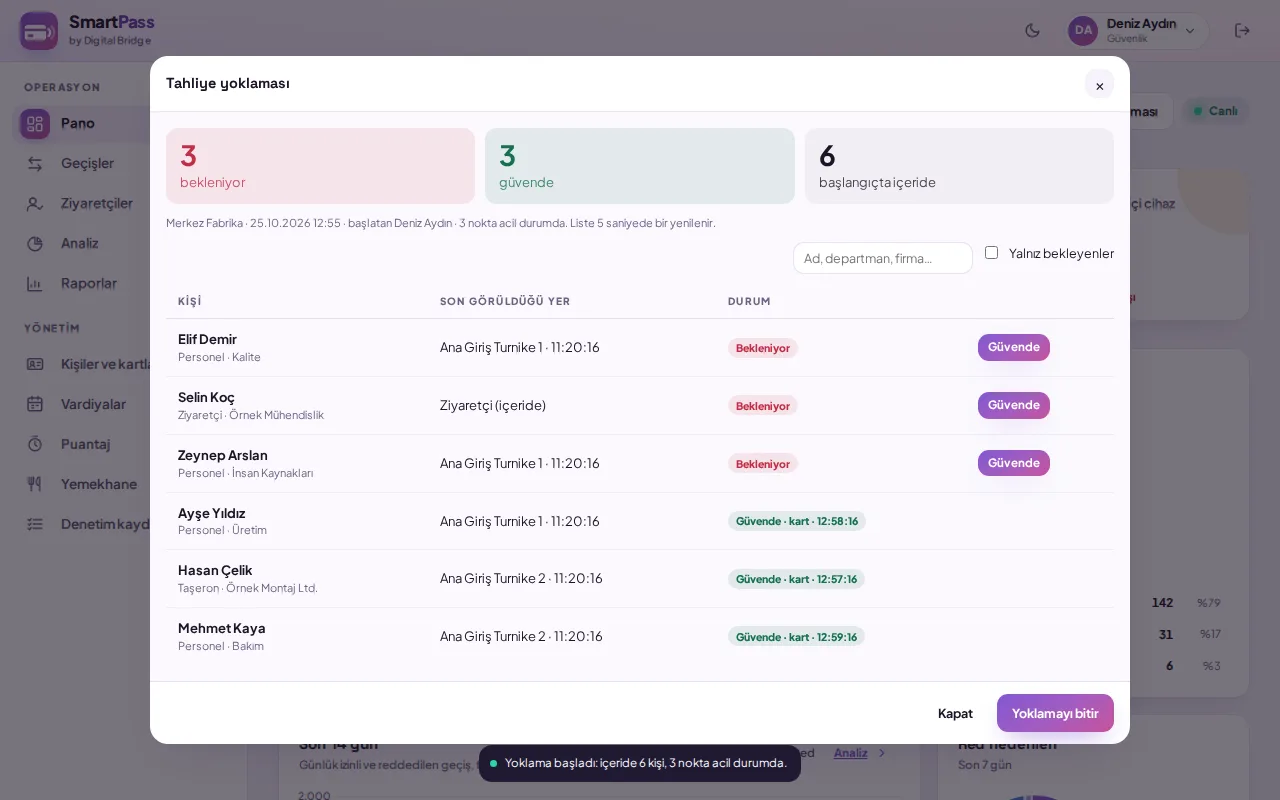The width and height of the screenshot is (1280, 800).
Task: Click the Ziyaretçi (içeride) location cell
Action: point(493,405)
